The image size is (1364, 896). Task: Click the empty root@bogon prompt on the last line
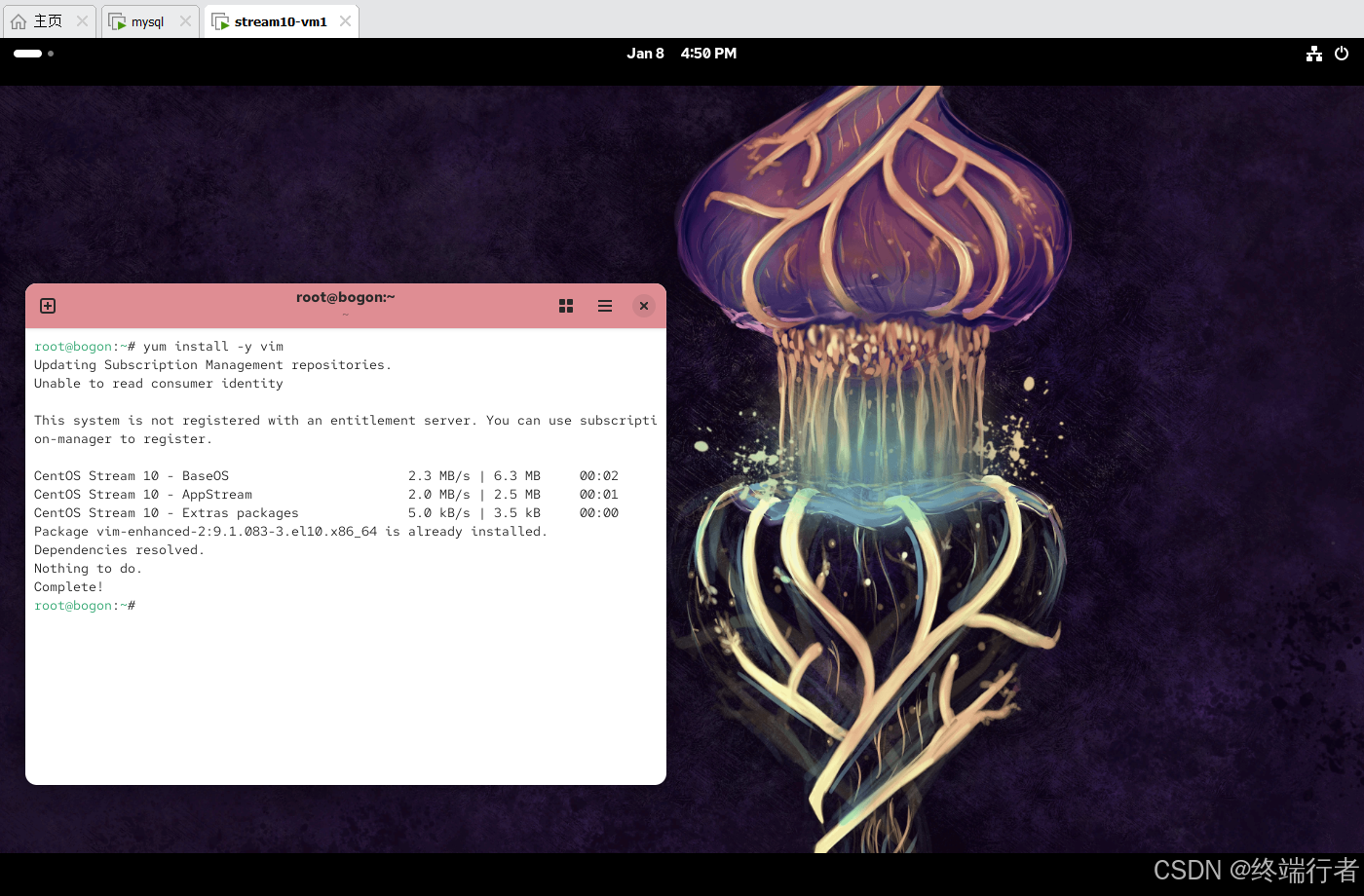85,606
